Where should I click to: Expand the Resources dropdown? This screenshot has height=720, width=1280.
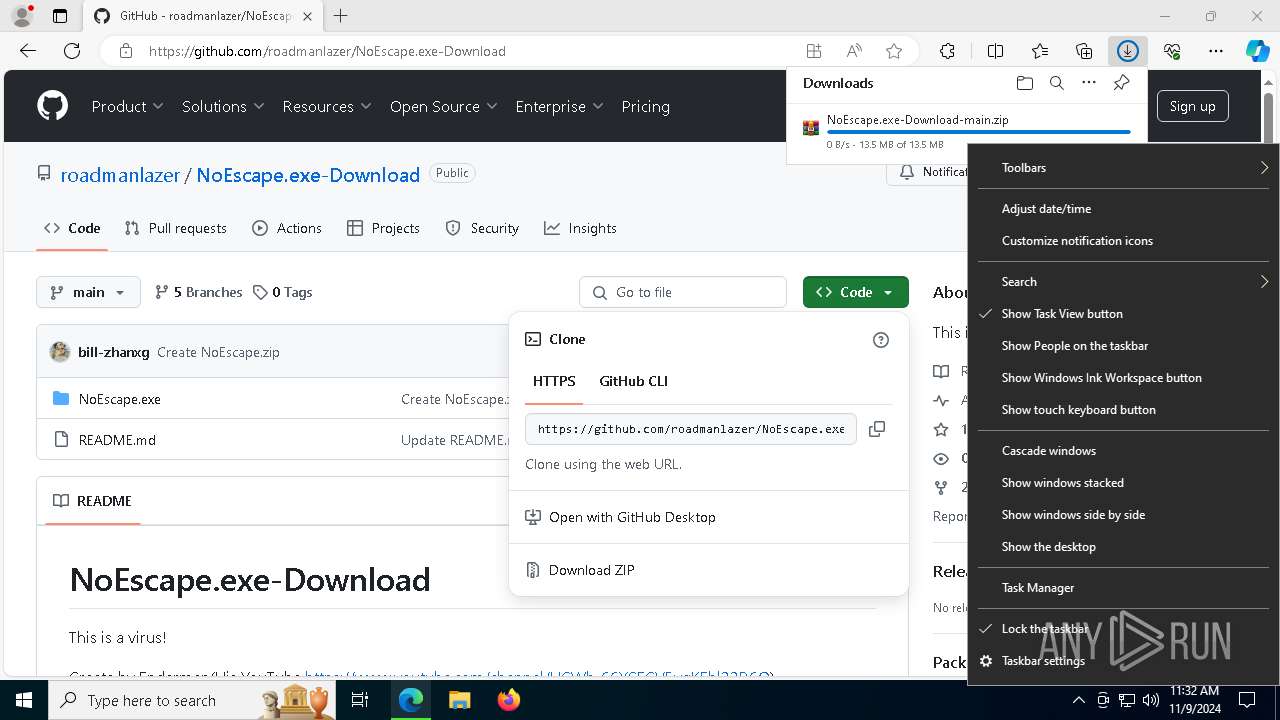(x=327, y=106)
